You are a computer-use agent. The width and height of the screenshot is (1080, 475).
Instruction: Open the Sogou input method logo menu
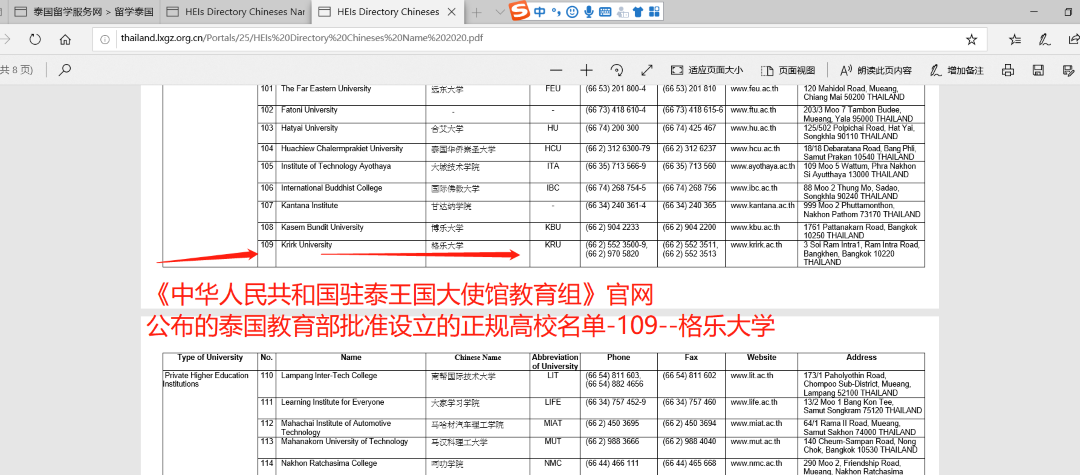click(521, 11)
